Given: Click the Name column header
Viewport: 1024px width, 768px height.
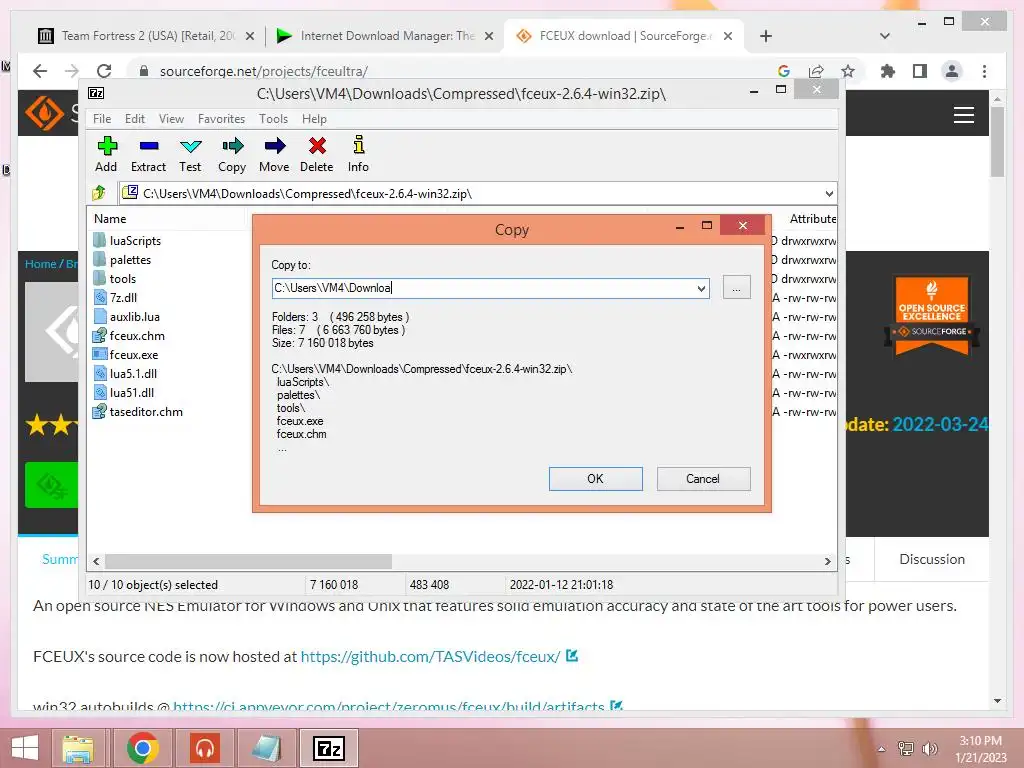Looking at the screenshot, I should pyautogui.click(x=110, y=219).
